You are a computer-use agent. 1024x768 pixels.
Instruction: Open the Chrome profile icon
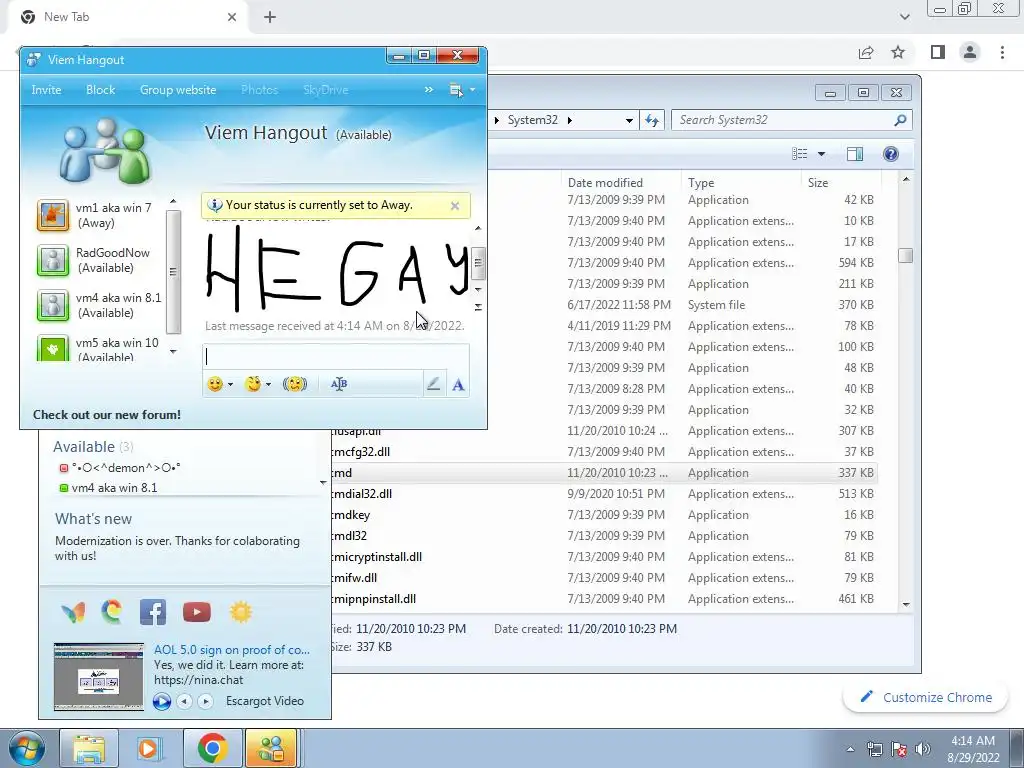[970, 52]
